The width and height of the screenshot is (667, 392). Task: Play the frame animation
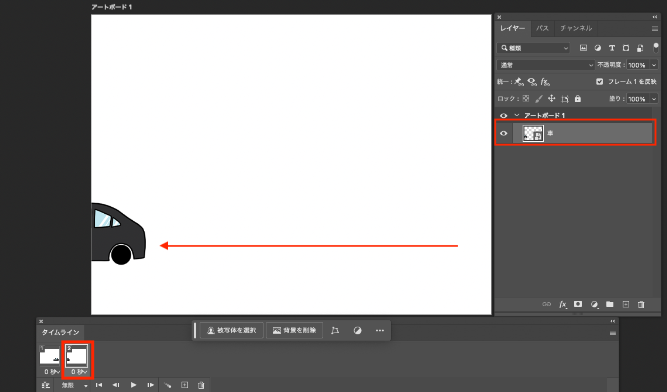click(x=133, y=385)
